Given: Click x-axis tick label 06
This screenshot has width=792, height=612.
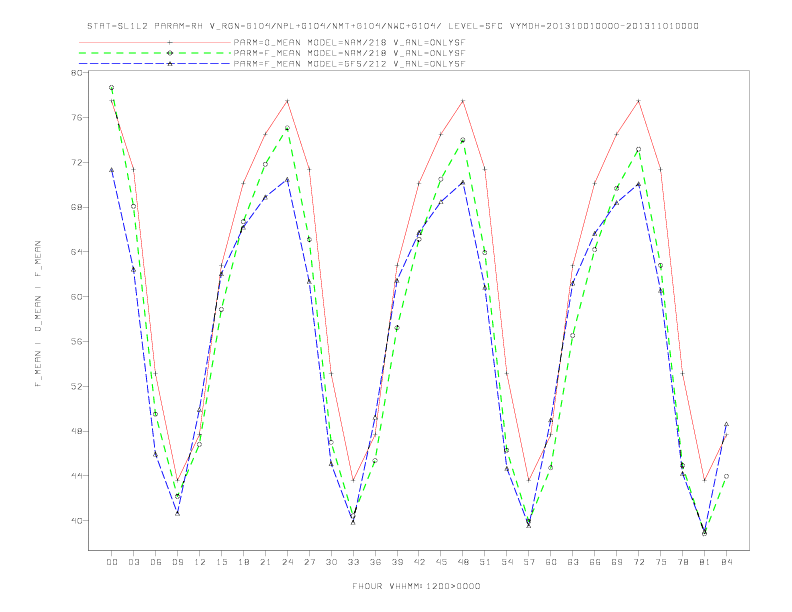Looking at the screenshot, I should coord(156,562).
